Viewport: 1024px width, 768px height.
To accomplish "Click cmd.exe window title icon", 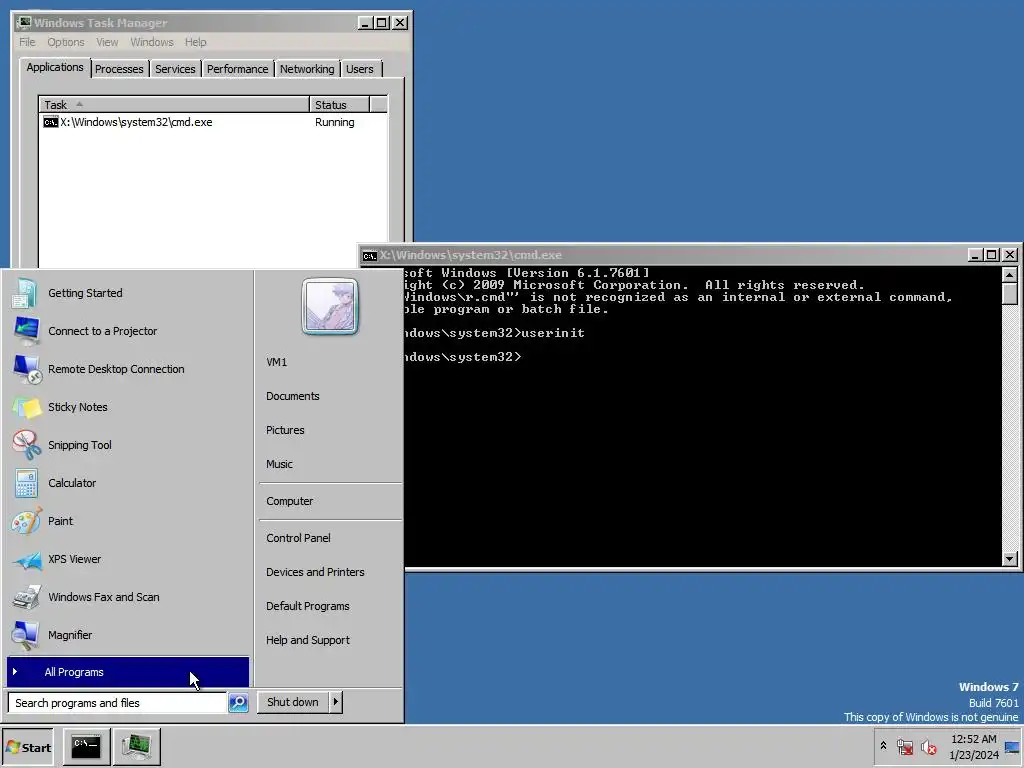I will click(370, 255).
